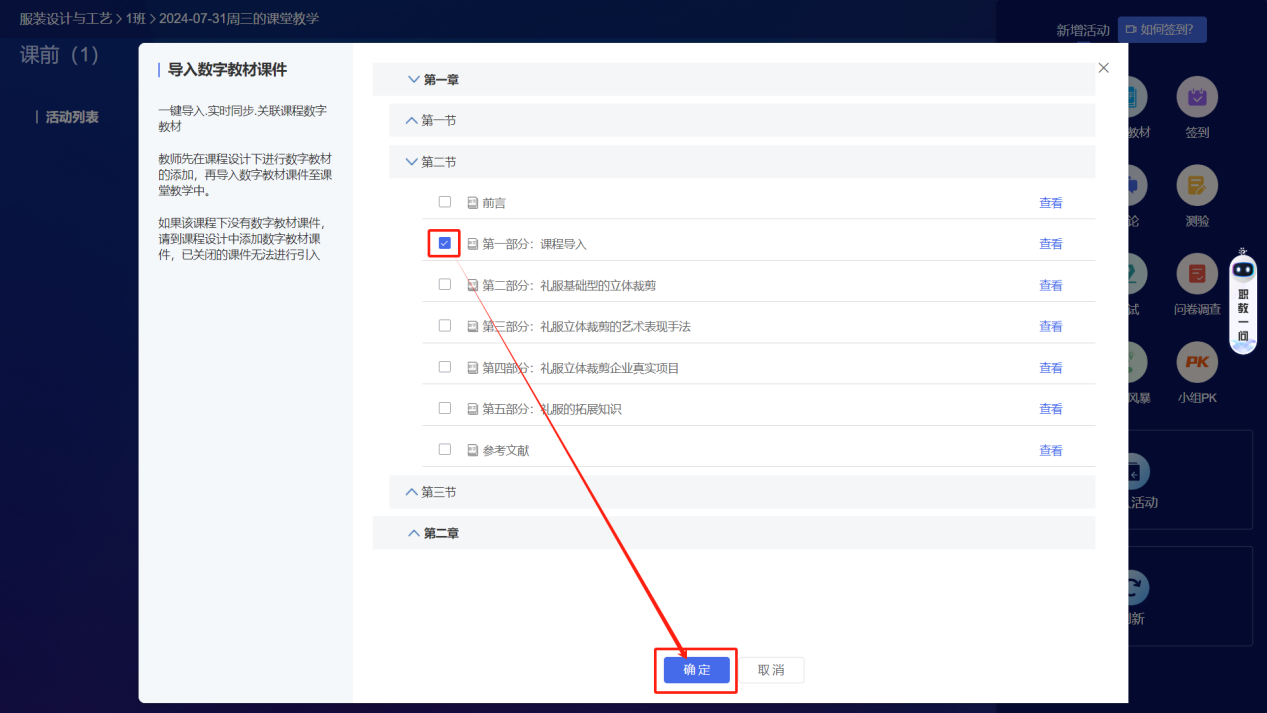1267x713 pixels.
Task: Click the 刷新 refresh icon
Action: point(1135,586)
